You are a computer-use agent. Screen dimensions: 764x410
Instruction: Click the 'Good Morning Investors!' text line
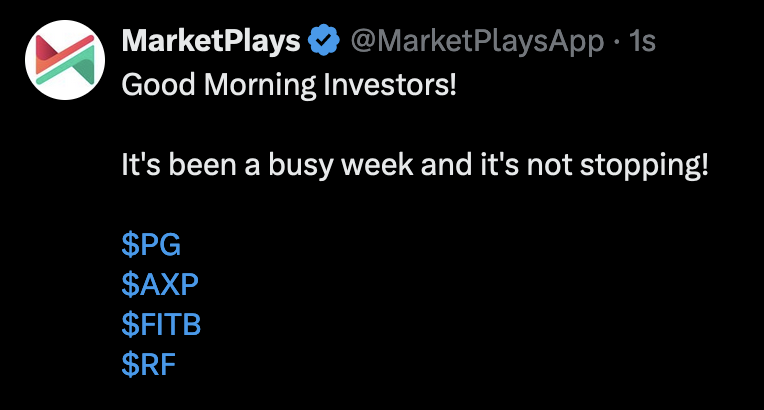pos(288,83)
